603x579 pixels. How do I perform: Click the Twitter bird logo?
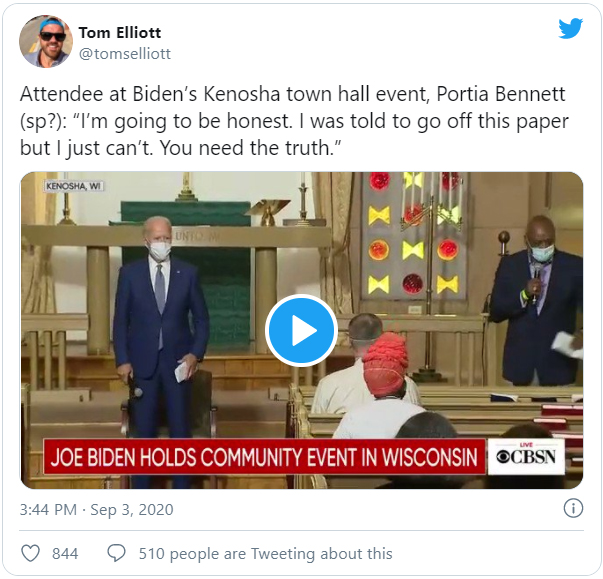tap(570, 28)
